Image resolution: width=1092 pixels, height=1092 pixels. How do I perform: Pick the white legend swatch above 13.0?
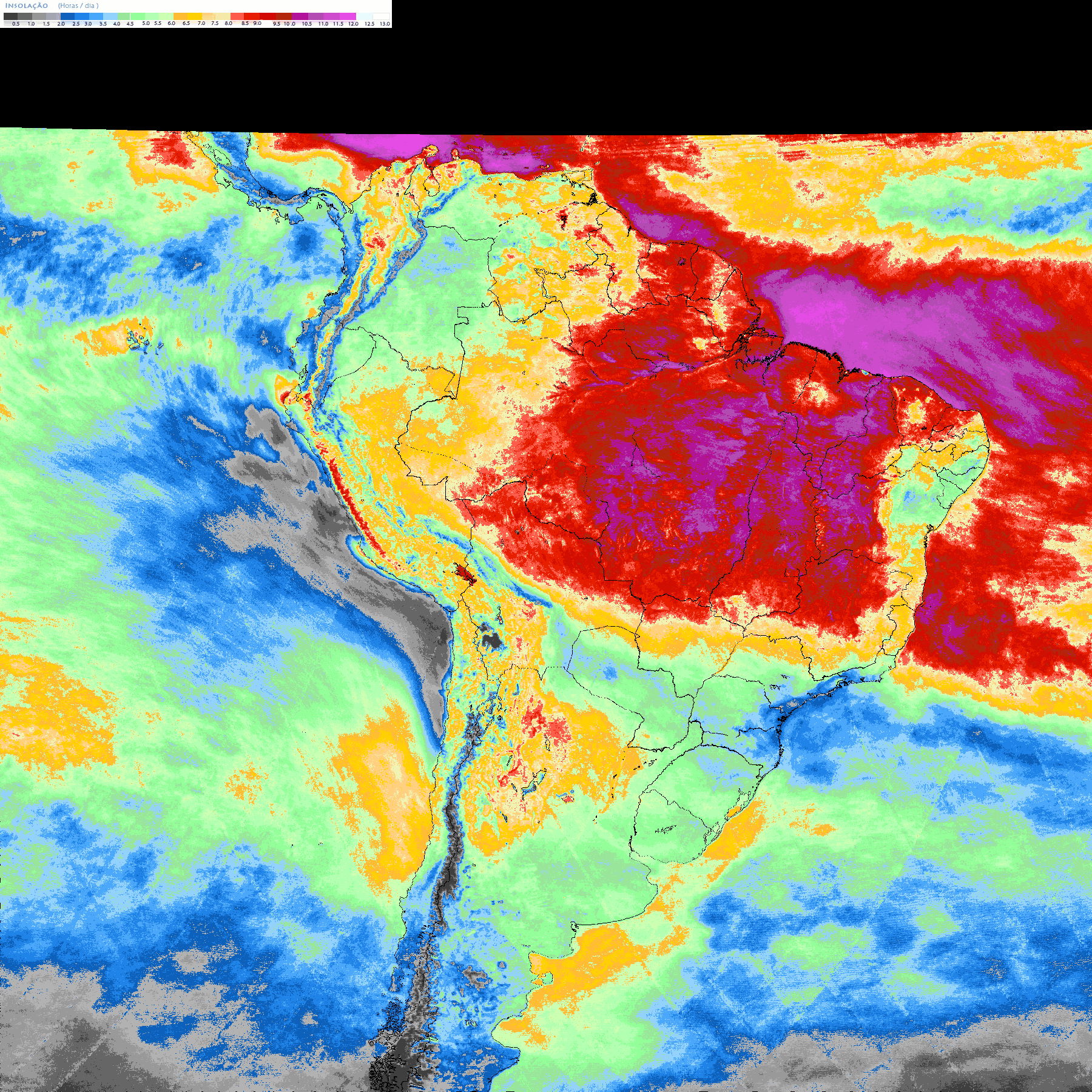pos(381,16)
